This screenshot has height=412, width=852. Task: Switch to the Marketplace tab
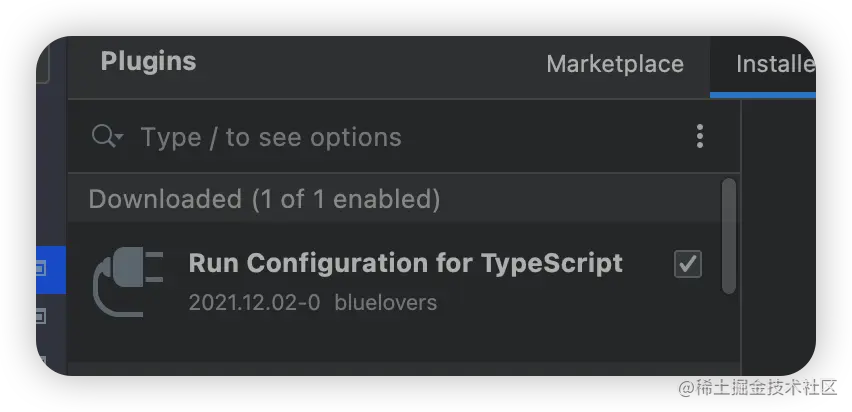[615, 64]
